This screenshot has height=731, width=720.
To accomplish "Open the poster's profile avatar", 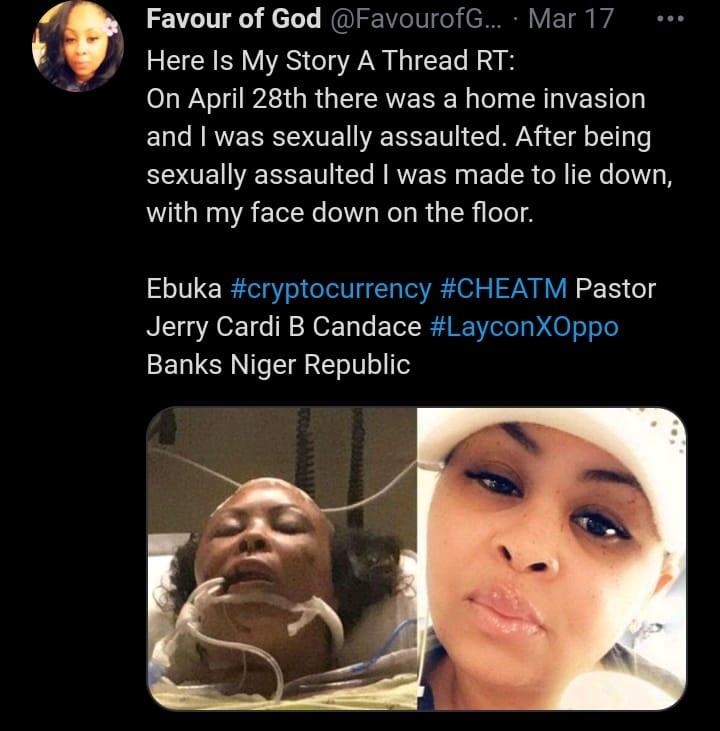I will click(79, 46).
